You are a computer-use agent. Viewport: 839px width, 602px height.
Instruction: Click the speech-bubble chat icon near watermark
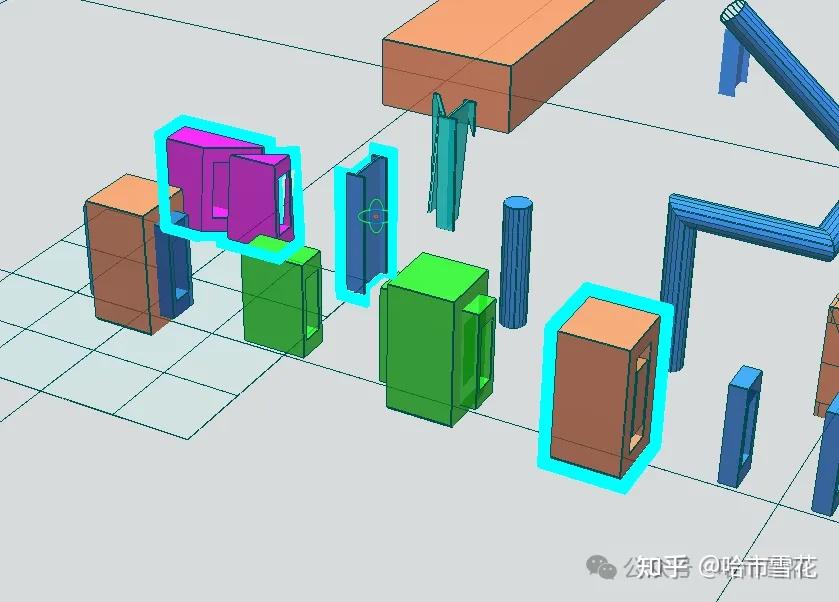(x=608, y=572)
